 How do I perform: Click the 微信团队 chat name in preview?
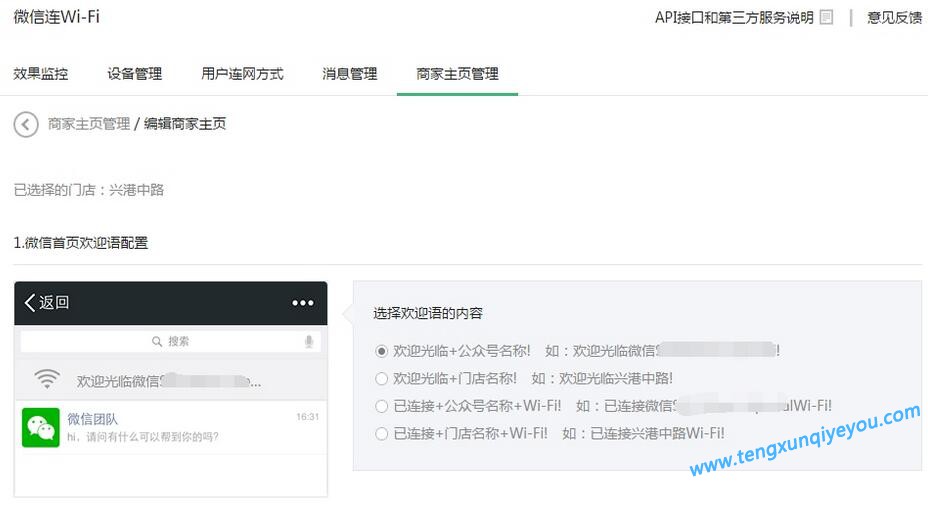click(92, 419)
